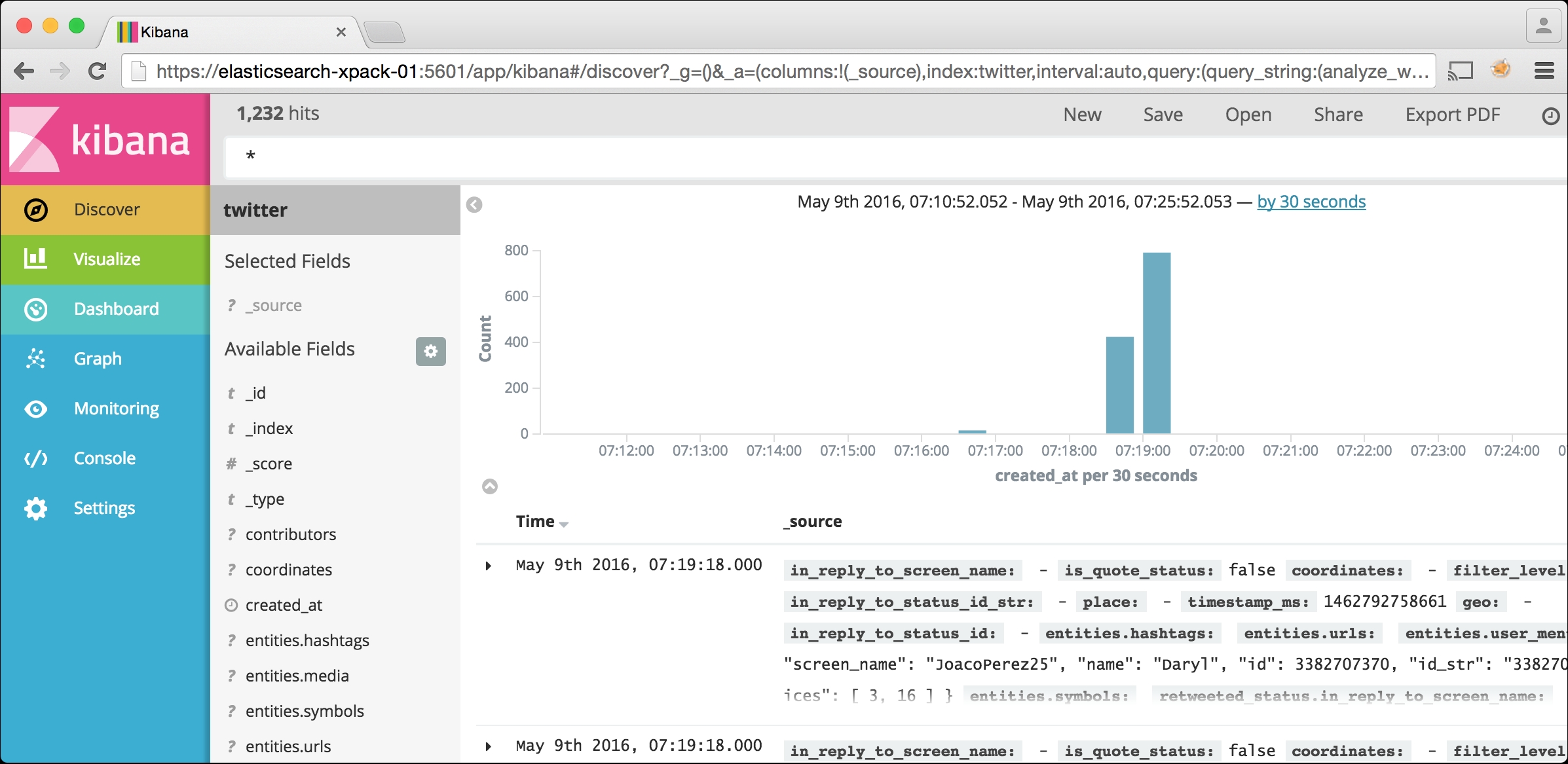Viewport: 1568px width, 764px height.
Task: Click the coordinates field
Action: [x=288, y=570]
